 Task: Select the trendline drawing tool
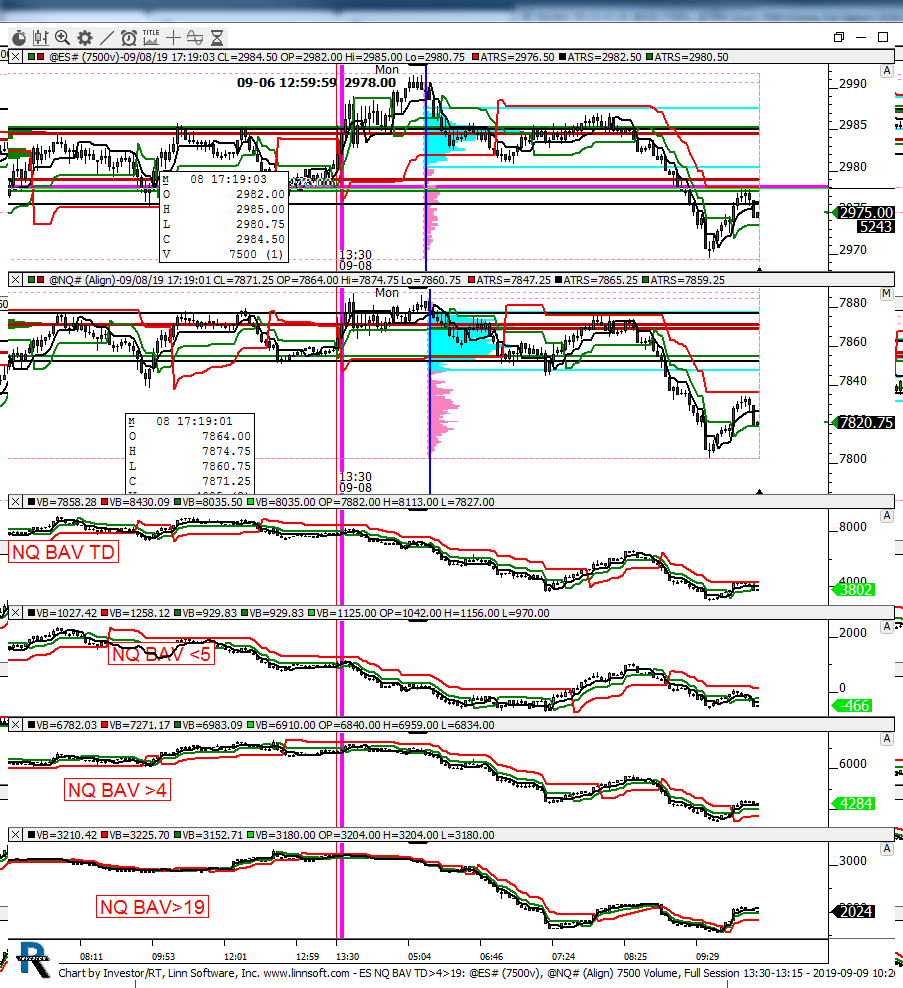click(x=107, y=38)
